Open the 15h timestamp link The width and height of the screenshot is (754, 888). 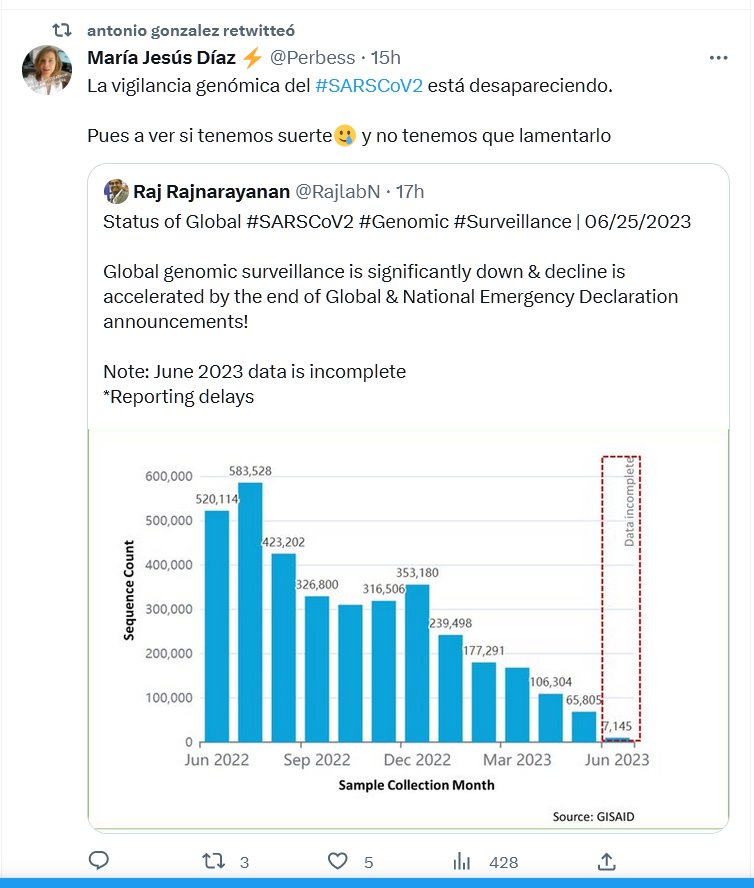pyautogui.click(x=386, y=58)
